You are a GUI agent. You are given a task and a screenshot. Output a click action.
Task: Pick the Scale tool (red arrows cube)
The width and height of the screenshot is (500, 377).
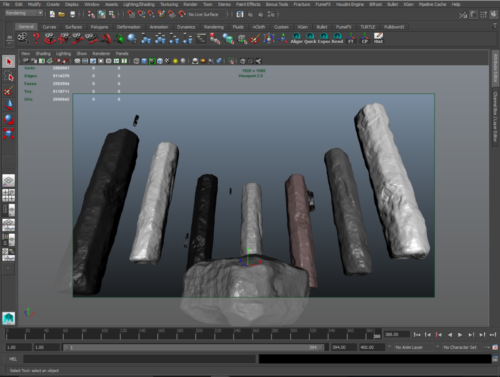click(9, 133)
